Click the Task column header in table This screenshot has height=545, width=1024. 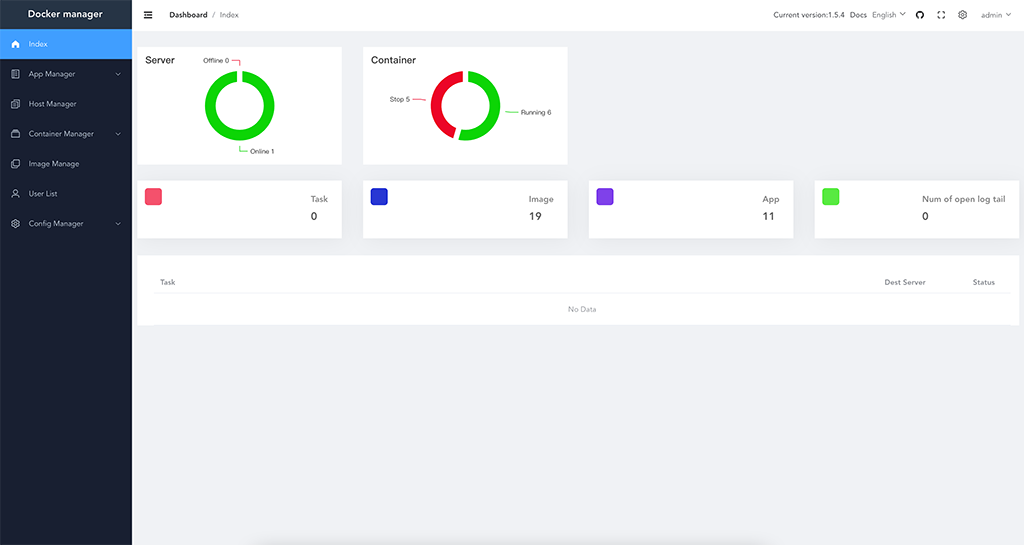coord(168,283)
